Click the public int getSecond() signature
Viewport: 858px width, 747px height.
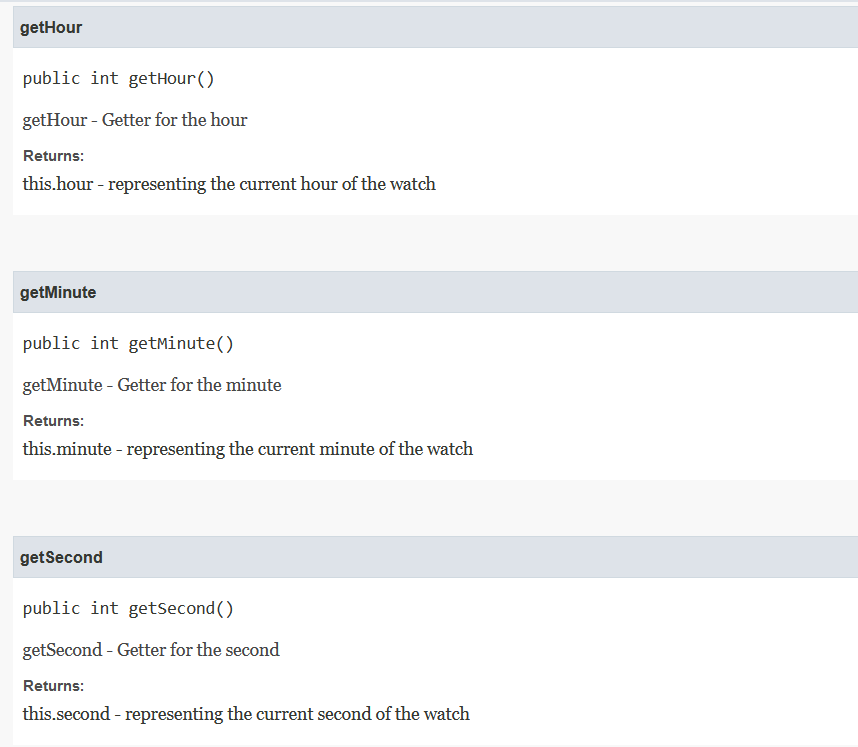click(x=128, y=609)
